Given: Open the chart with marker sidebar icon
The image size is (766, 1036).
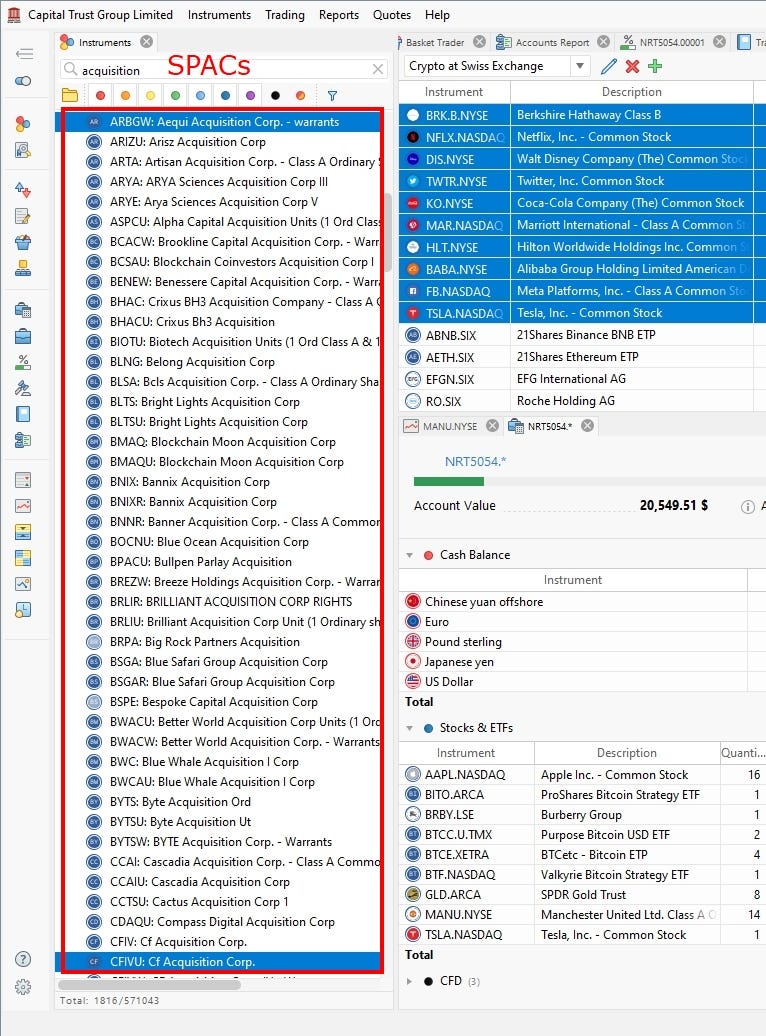Looking at the screenshot, I should click(23, 584).
